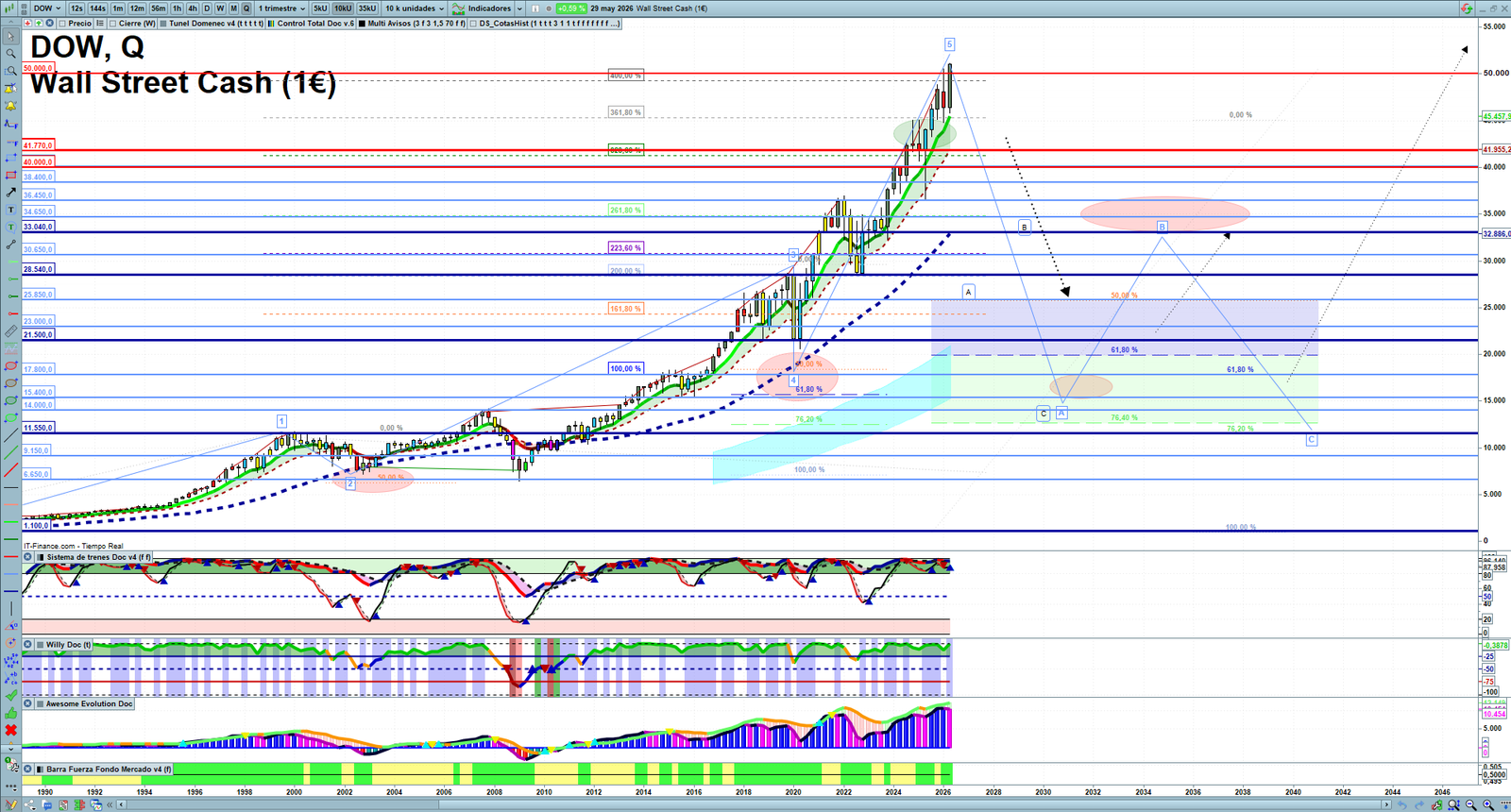Toggle the Cierre (W) checkbox
This screenshot has height=812, width=1511.
click(x=112, y=23)
